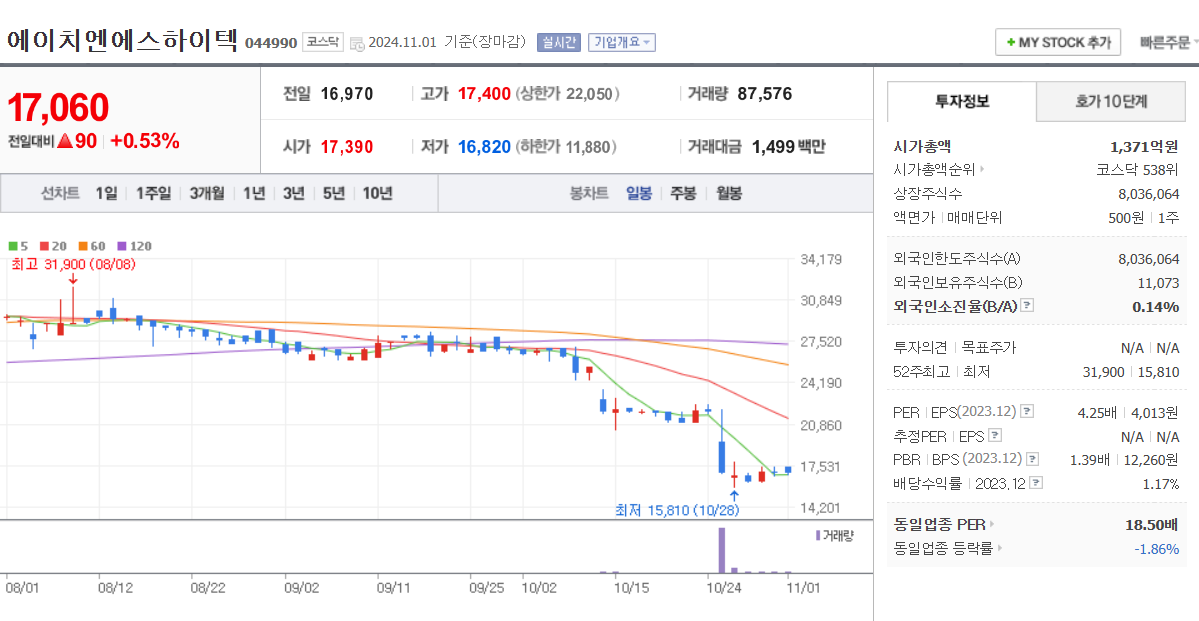
Task: Click the 액면가 value 500원 1주
Action: point(1144,217)
